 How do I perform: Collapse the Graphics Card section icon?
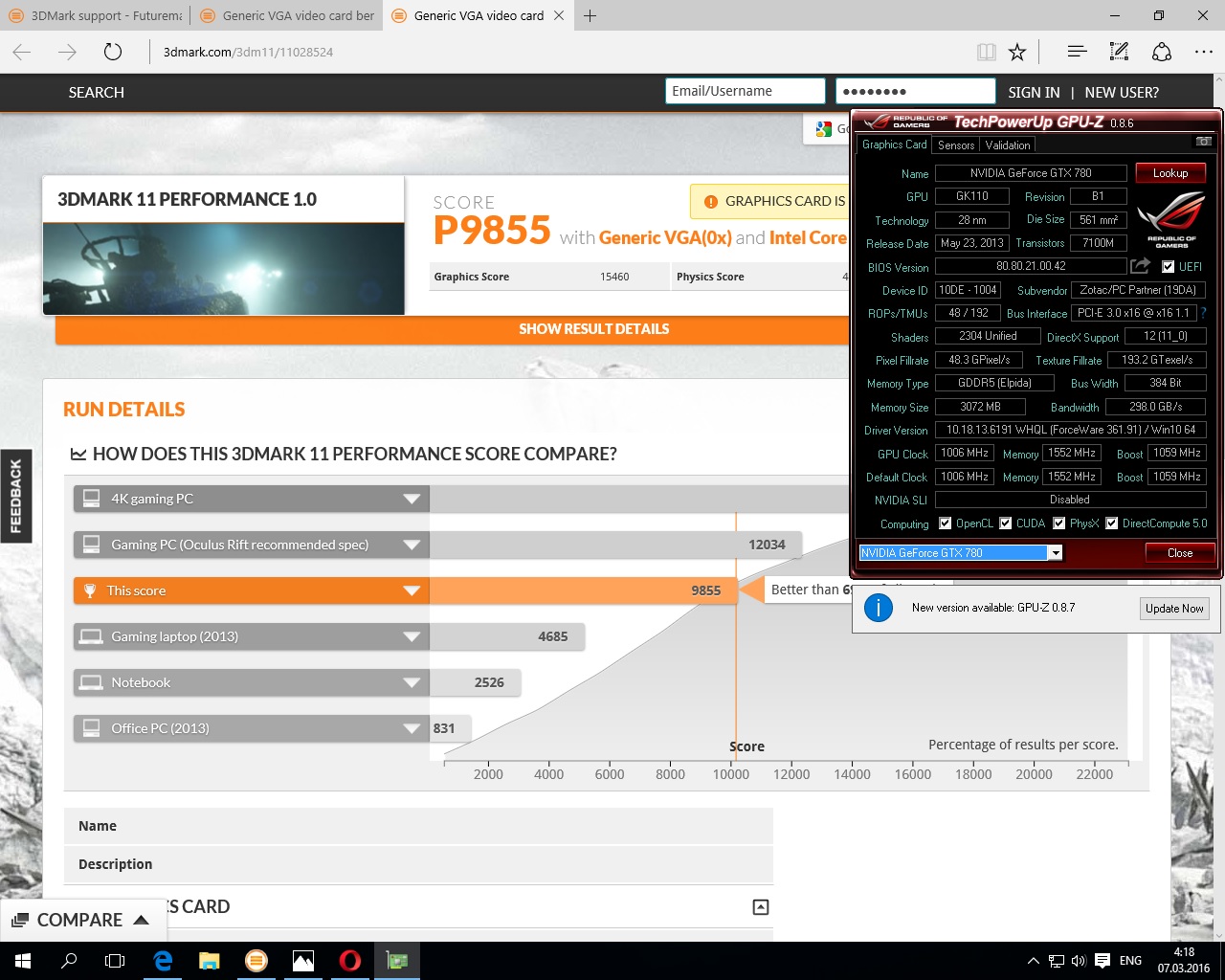pos(761,907)
